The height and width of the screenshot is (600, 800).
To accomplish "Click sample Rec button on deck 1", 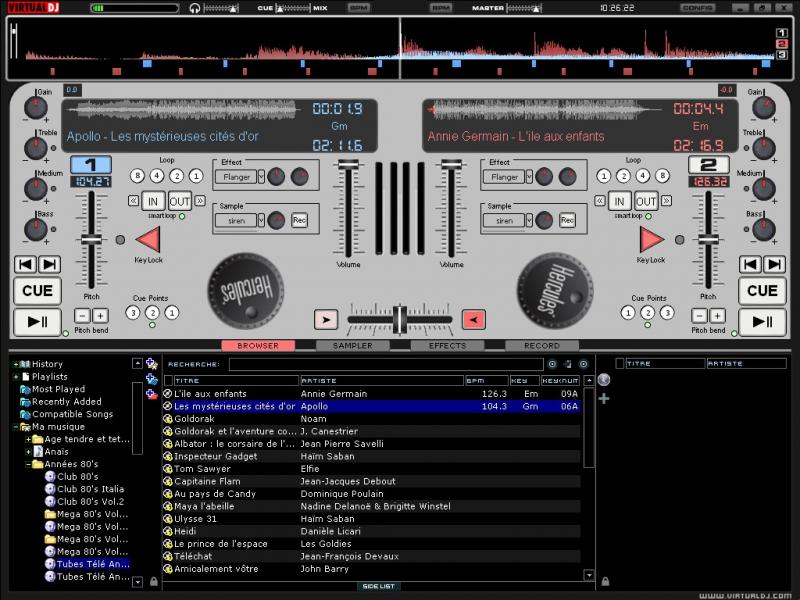I will click(299, 220).
